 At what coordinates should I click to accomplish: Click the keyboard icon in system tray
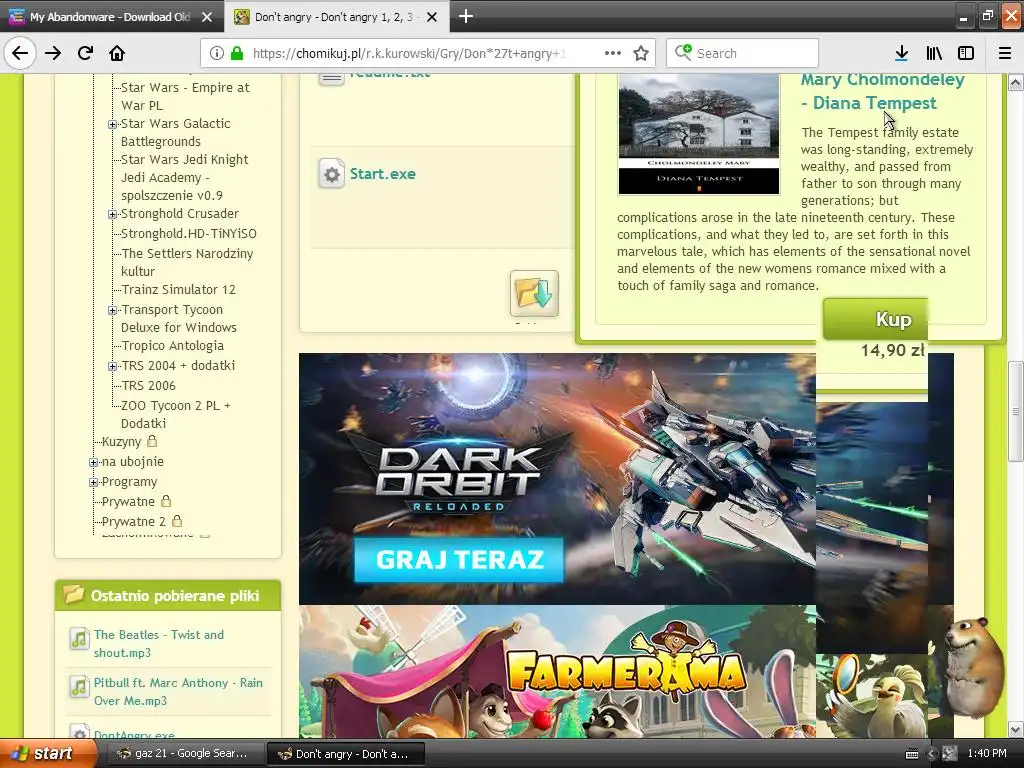pyautogui.click(x=912, y=754)
